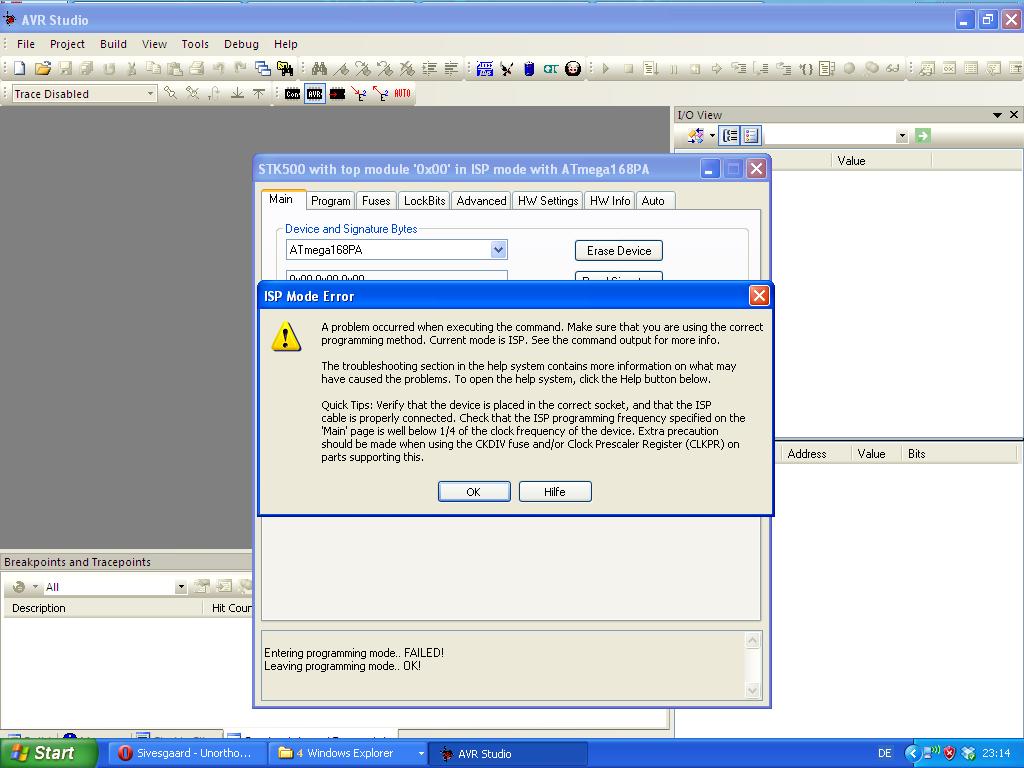This screenshot has width=1024, height=768.
Task: Open the I/O View panel menu arrow
Action: coord(997,115)
